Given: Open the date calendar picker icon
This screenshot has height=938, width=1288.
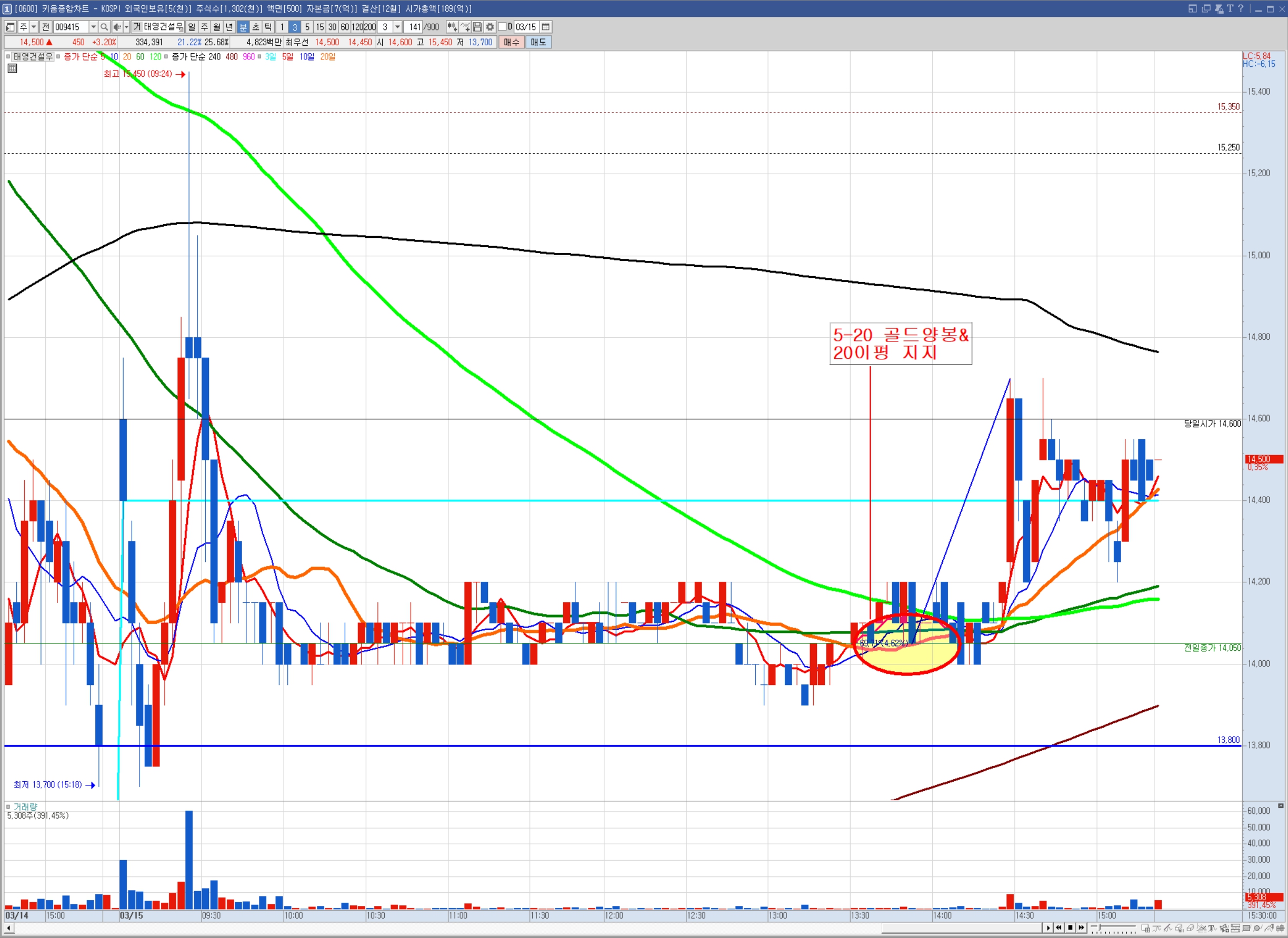Looking at the screenshot, I should (x=545, y=27).
